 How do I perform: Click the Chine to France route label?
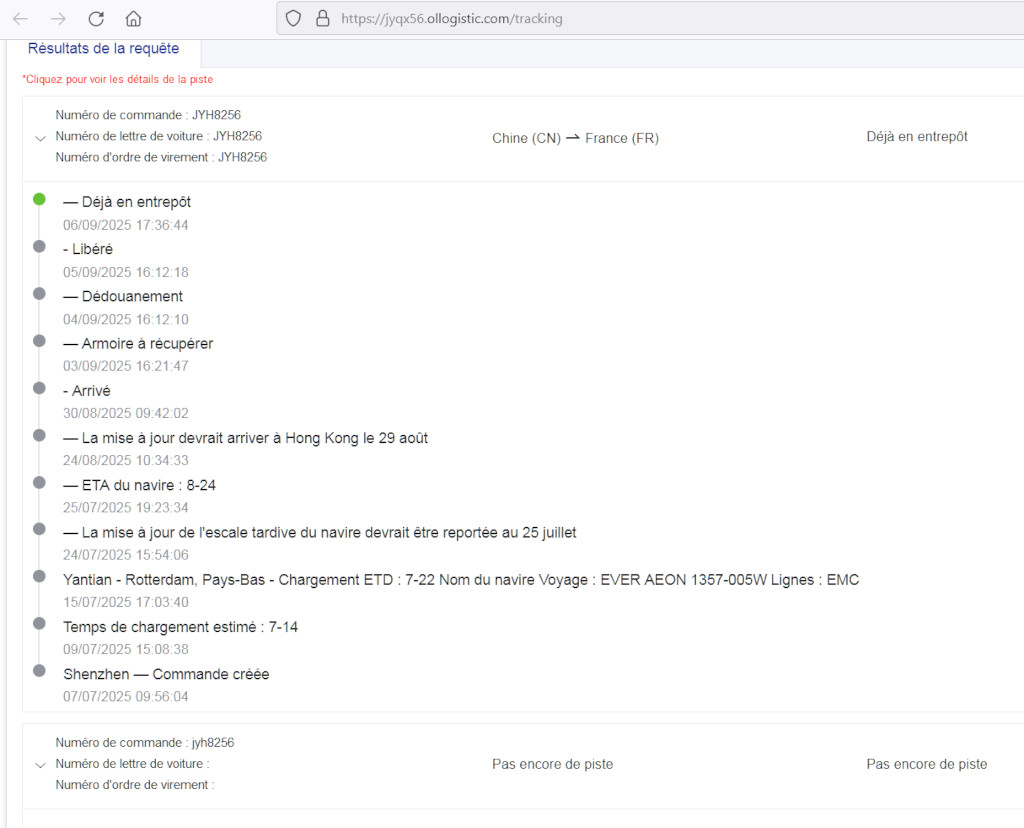(575, 138)
